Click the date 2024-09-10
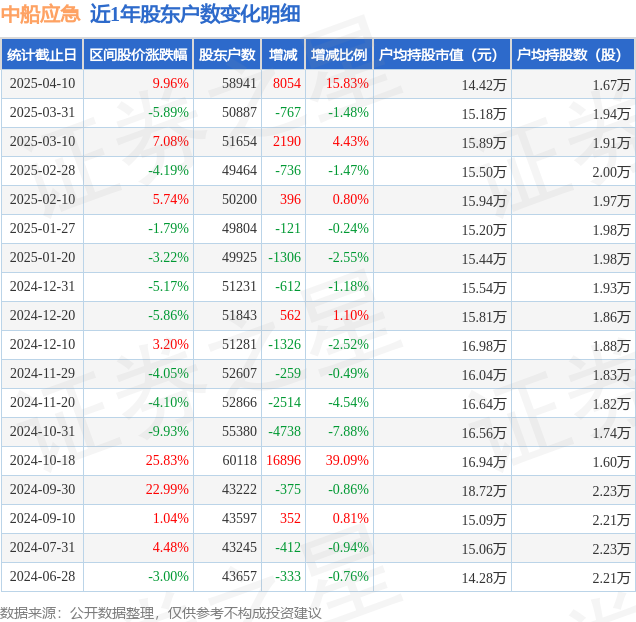636x622 pixels. pos(43,518)
